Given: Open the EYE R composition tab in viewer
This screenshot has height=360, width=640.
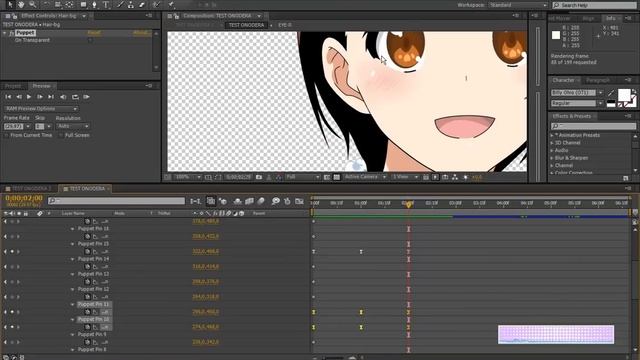Looking at the screenshot, I should click(x=284, y=25).
